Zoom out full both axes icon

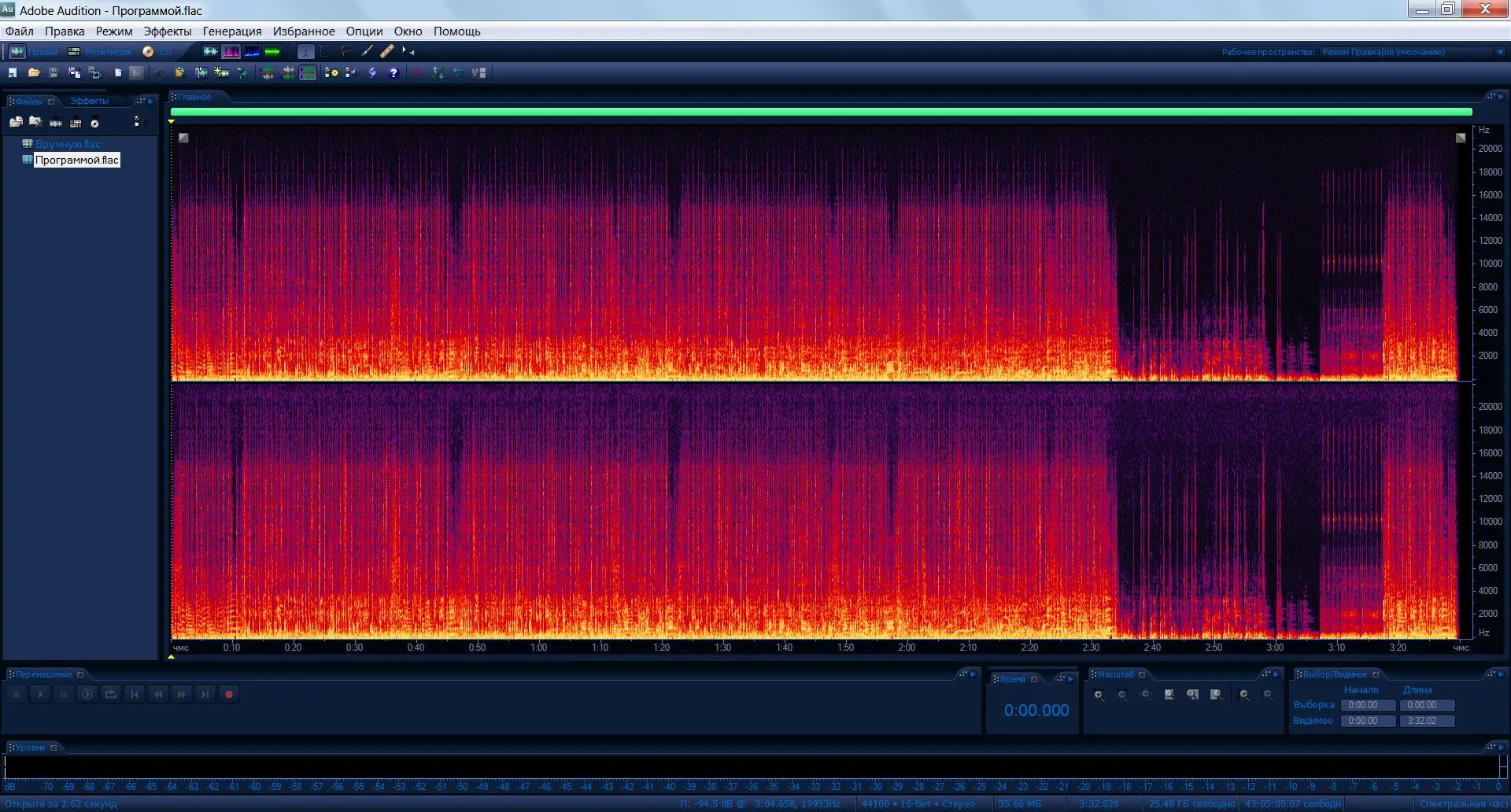tap(1146, 696)
